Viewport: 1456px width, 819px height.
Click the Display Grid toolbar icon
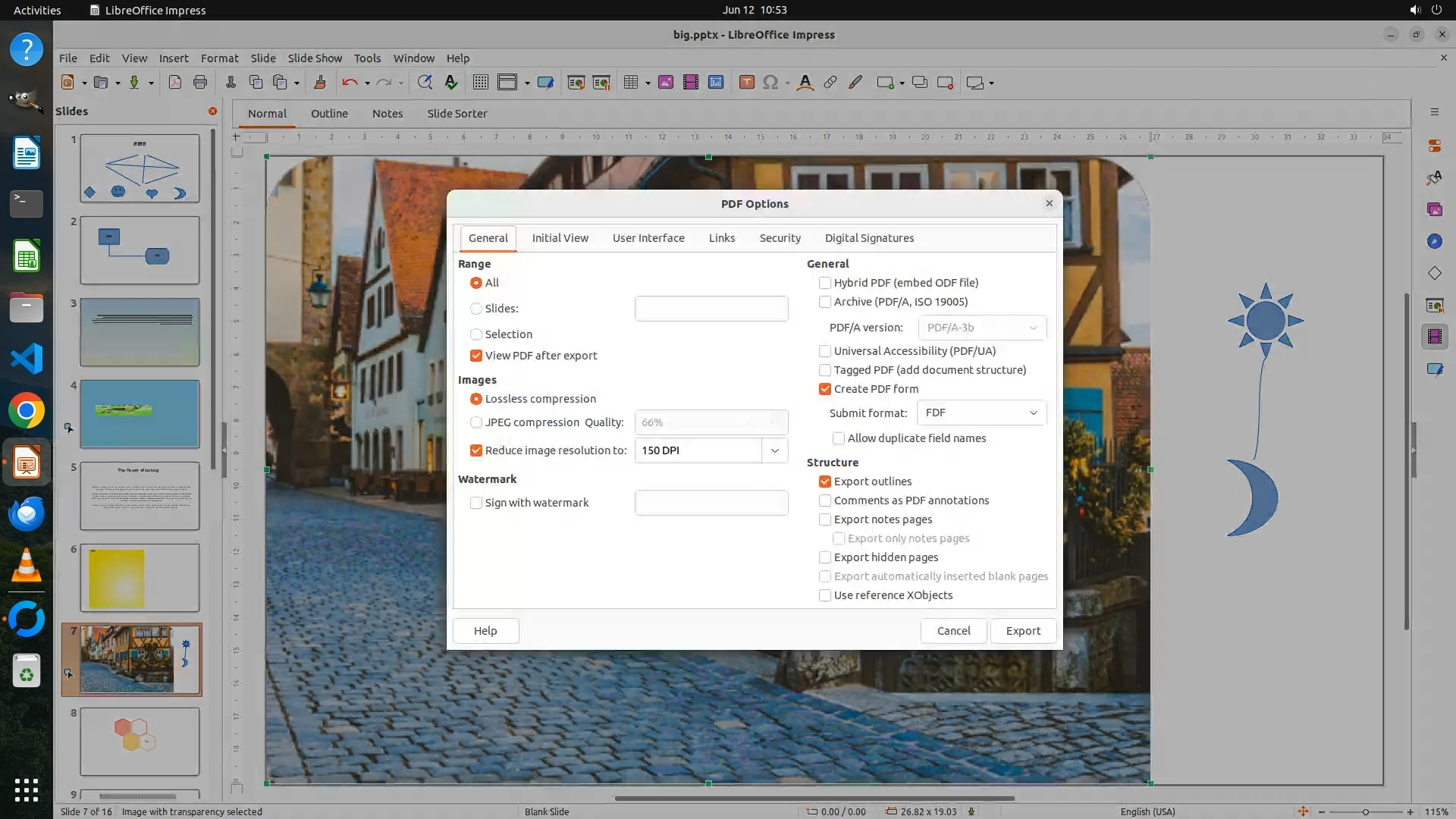(x=480, y=83)
